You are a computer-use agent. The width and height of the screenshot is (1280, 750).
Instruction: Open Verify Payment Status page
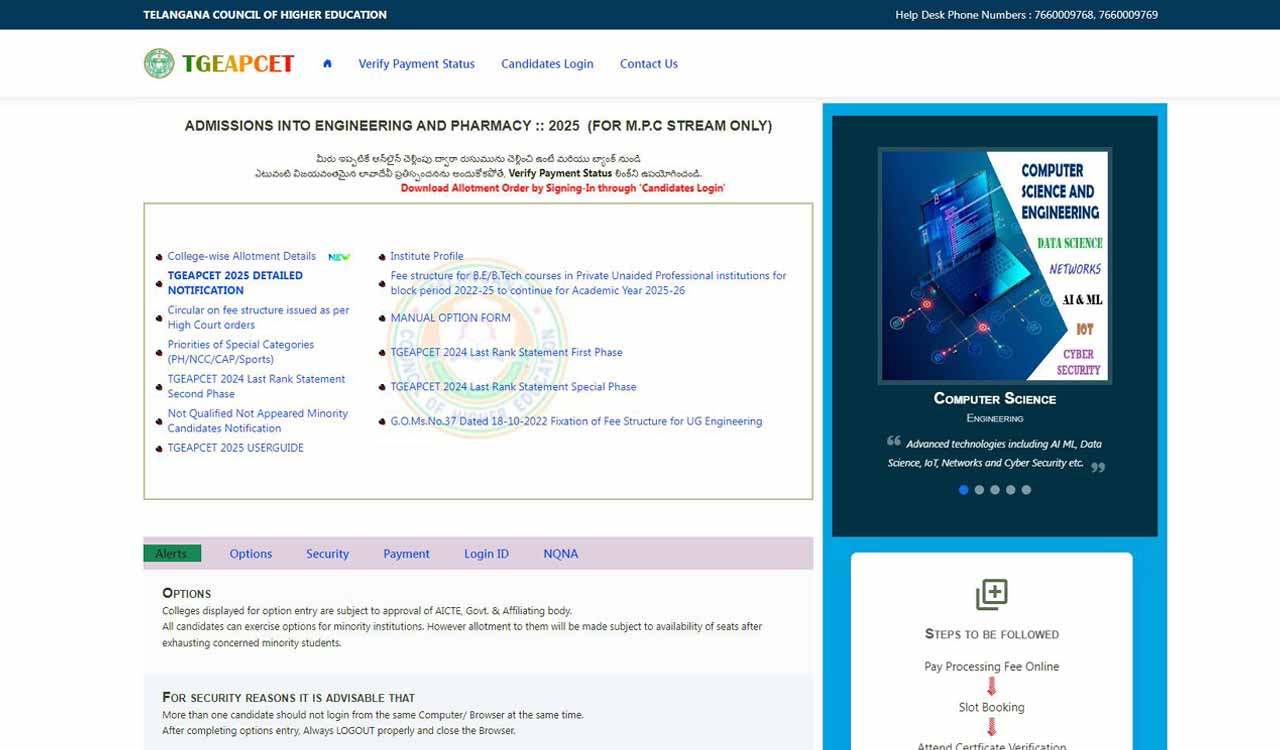tap(416, 64)
